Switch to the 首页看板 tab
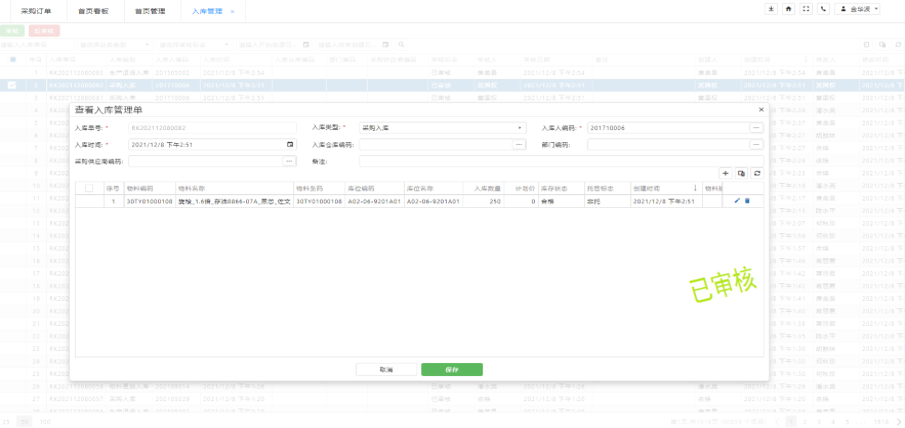Screen dimensions: 905x428 click(x=96, y=11)
